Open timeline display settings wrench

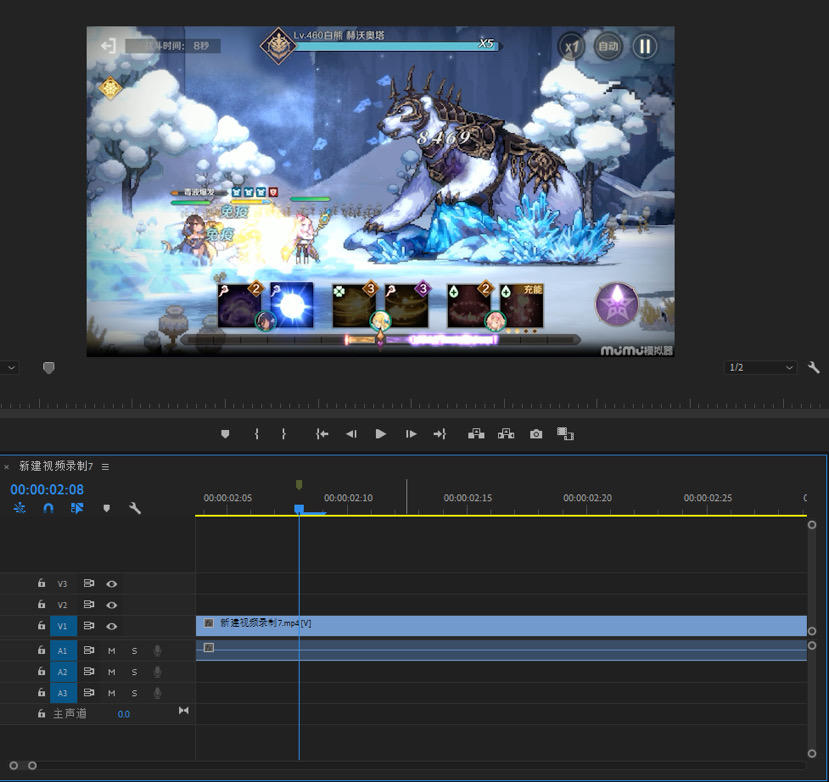tap(135, 508)
